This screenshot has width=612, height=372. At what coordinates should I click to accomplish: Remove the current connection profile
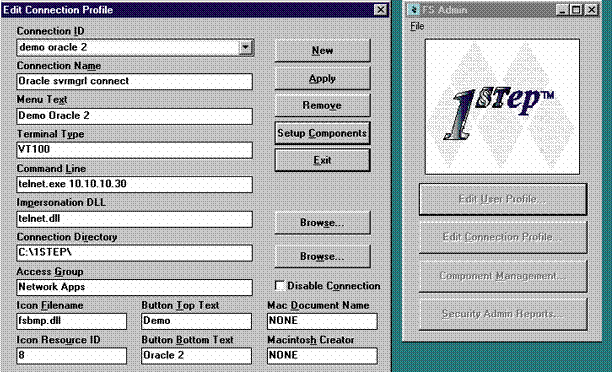pos(322,105)
